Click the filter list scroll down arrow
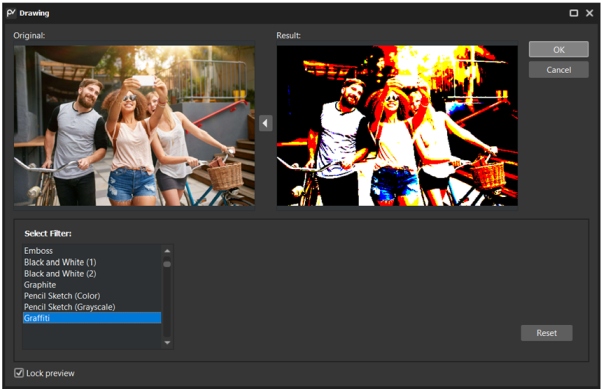This screenshot has width=601, height=389. tap(167, 343)
